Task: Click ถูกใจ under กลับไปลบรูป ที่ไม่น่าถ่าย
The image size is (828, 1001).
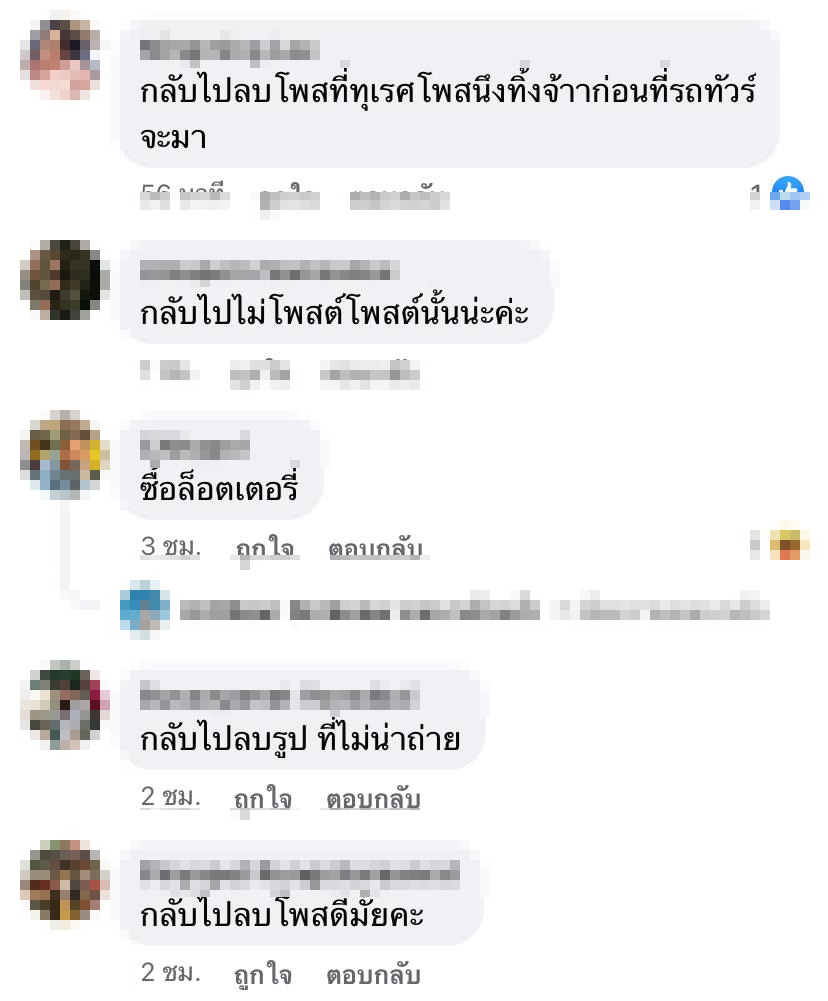Action: 263,799
